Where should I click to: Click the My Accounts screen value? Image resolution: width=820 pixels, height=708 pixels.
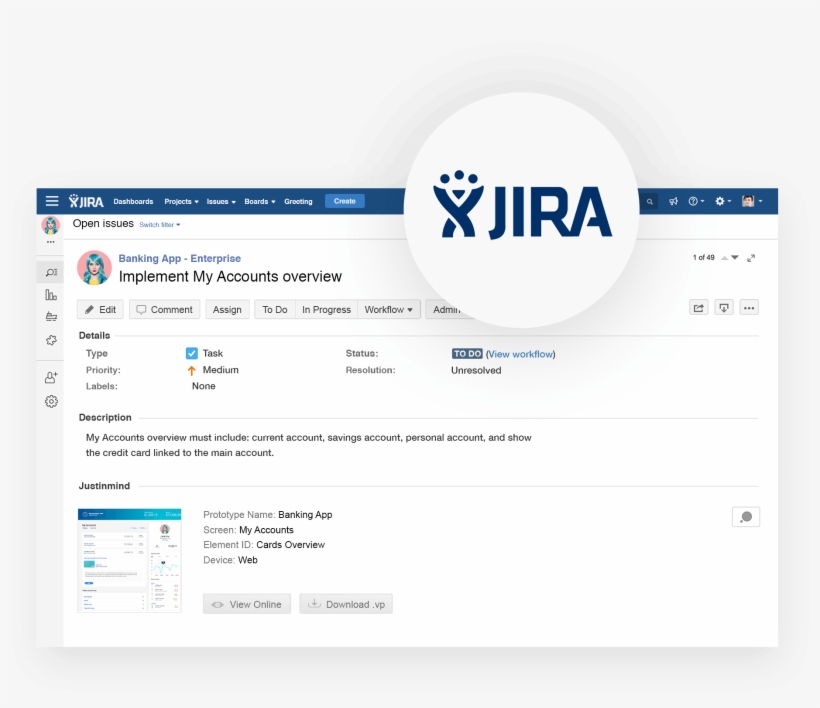(x=266, y=530)
